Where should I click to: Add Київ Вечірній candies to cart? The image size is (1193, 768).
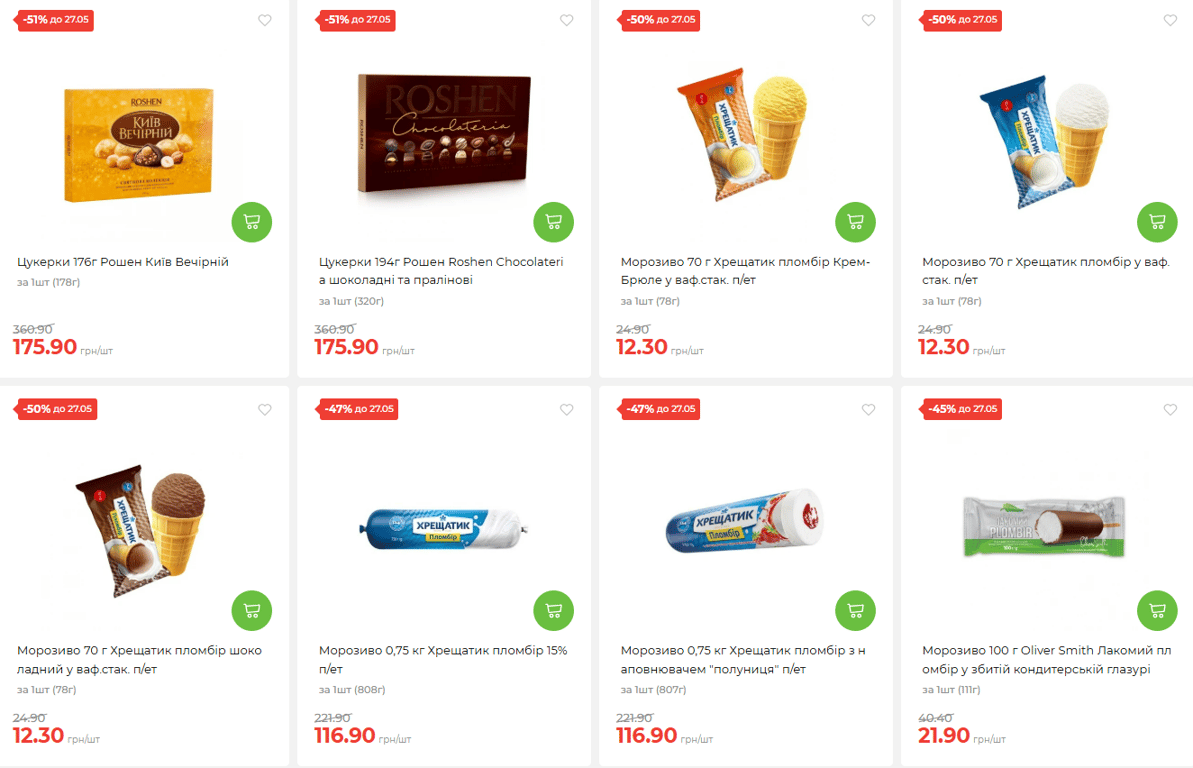coord(252,222)
